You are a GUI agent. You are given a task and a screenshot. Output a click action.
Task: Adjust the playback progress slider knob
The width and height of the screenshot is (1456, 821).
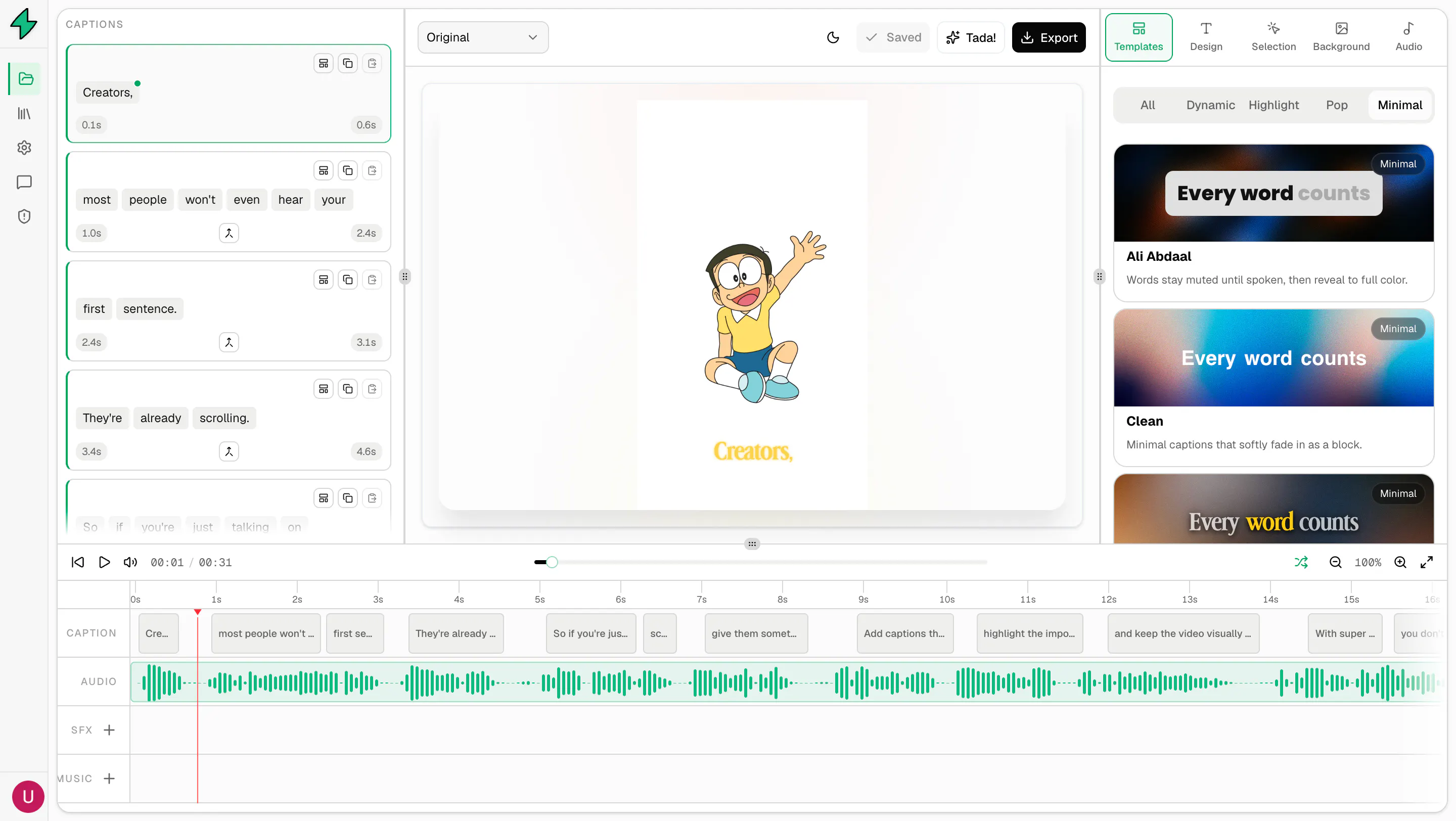[552, 562]
